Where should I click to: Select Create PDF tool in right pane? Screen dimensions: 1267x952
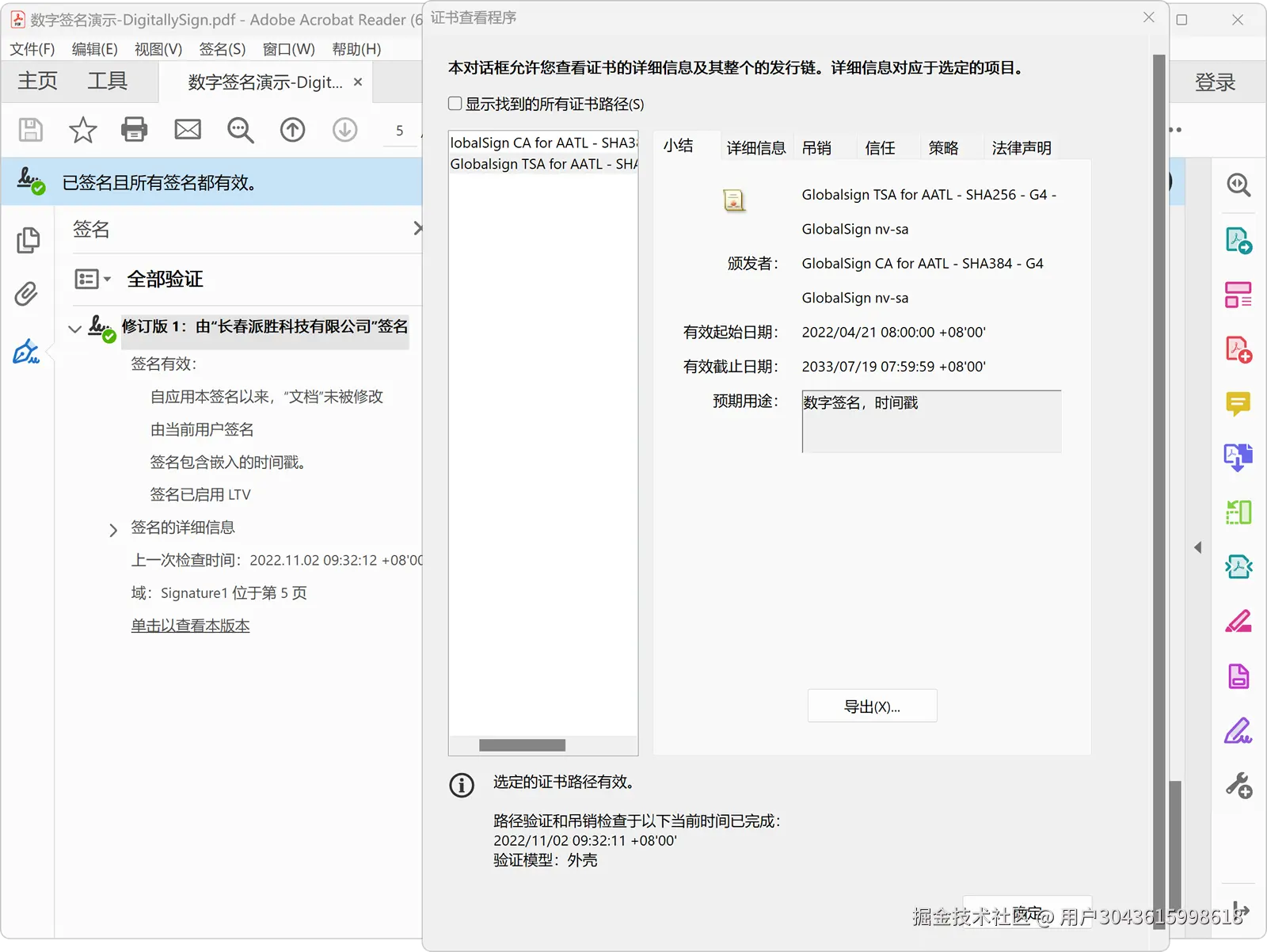tap(1238, 349)
